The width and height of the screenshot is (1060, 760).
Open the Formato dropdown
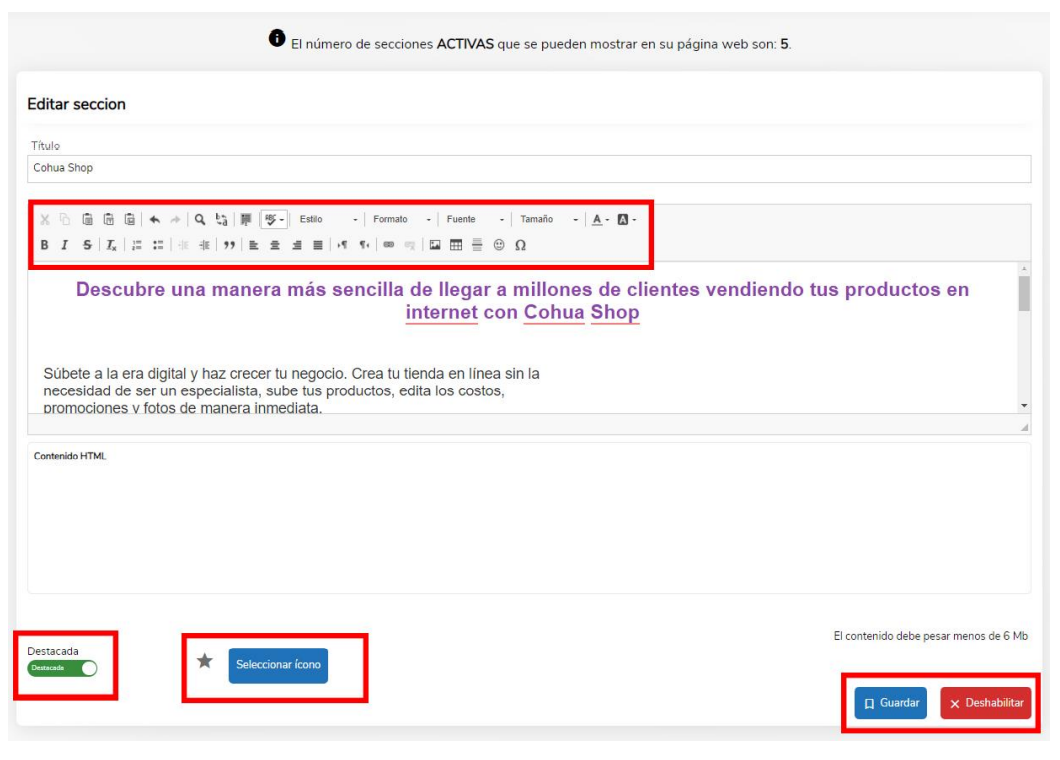click(x=402, y=219)
